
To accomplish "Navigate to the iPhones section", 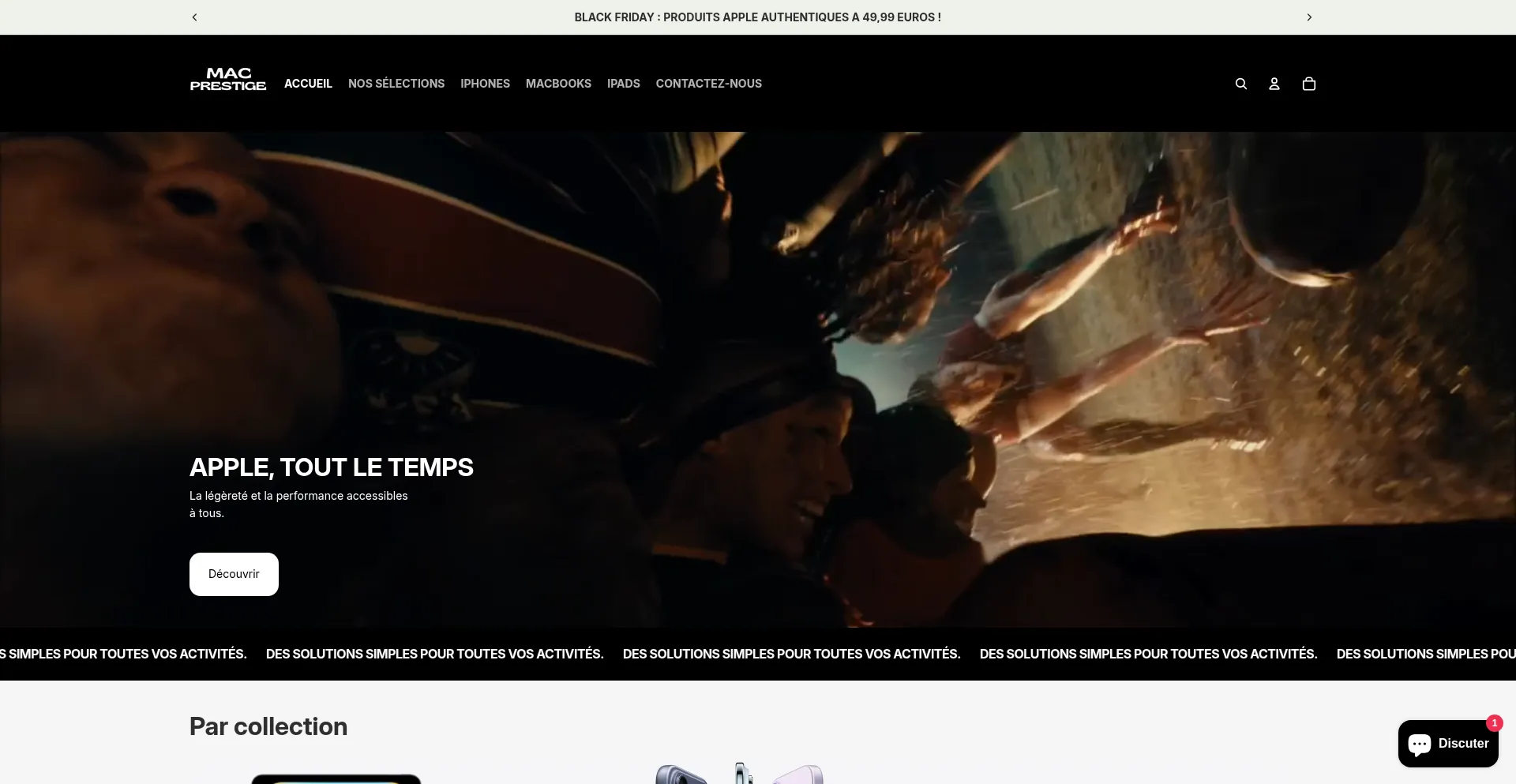I will tap(485, 84).
